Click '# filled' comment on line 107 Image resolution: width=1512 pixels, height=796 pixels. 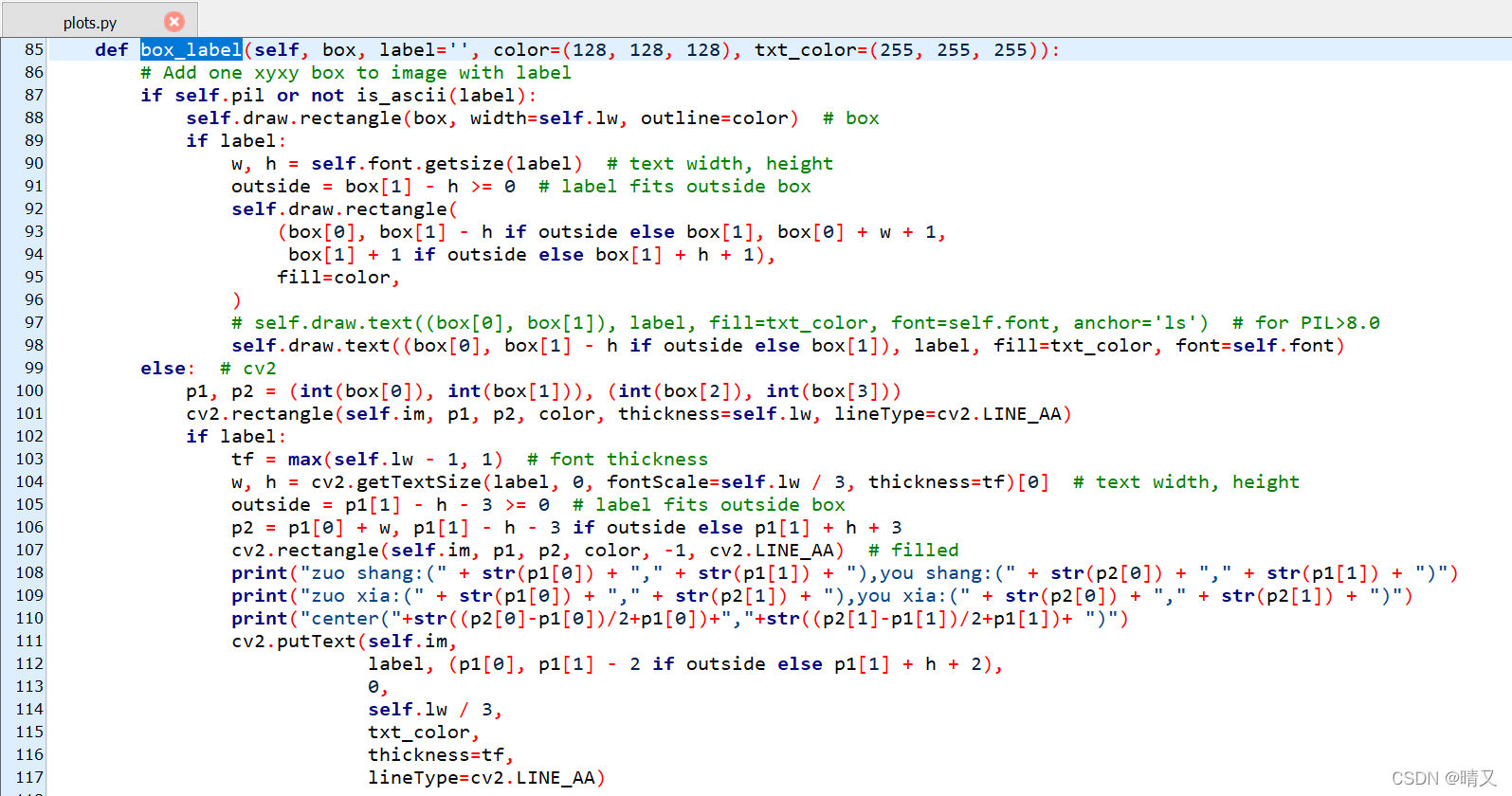pos(914,551)
